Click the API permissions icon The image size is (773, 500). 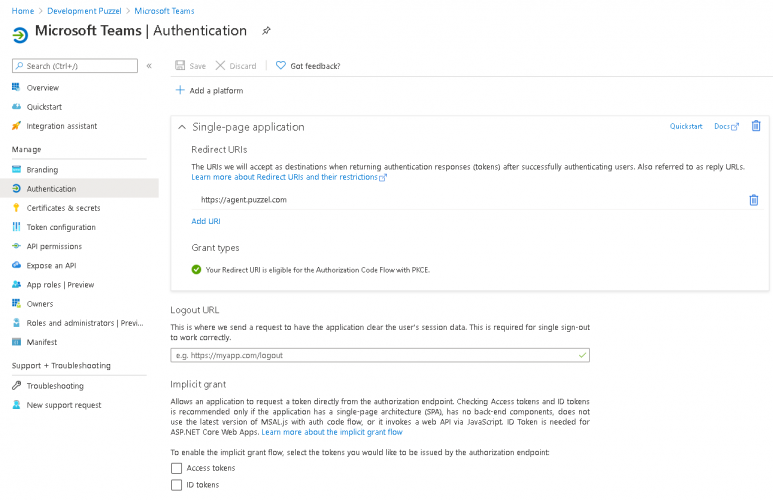16,246
